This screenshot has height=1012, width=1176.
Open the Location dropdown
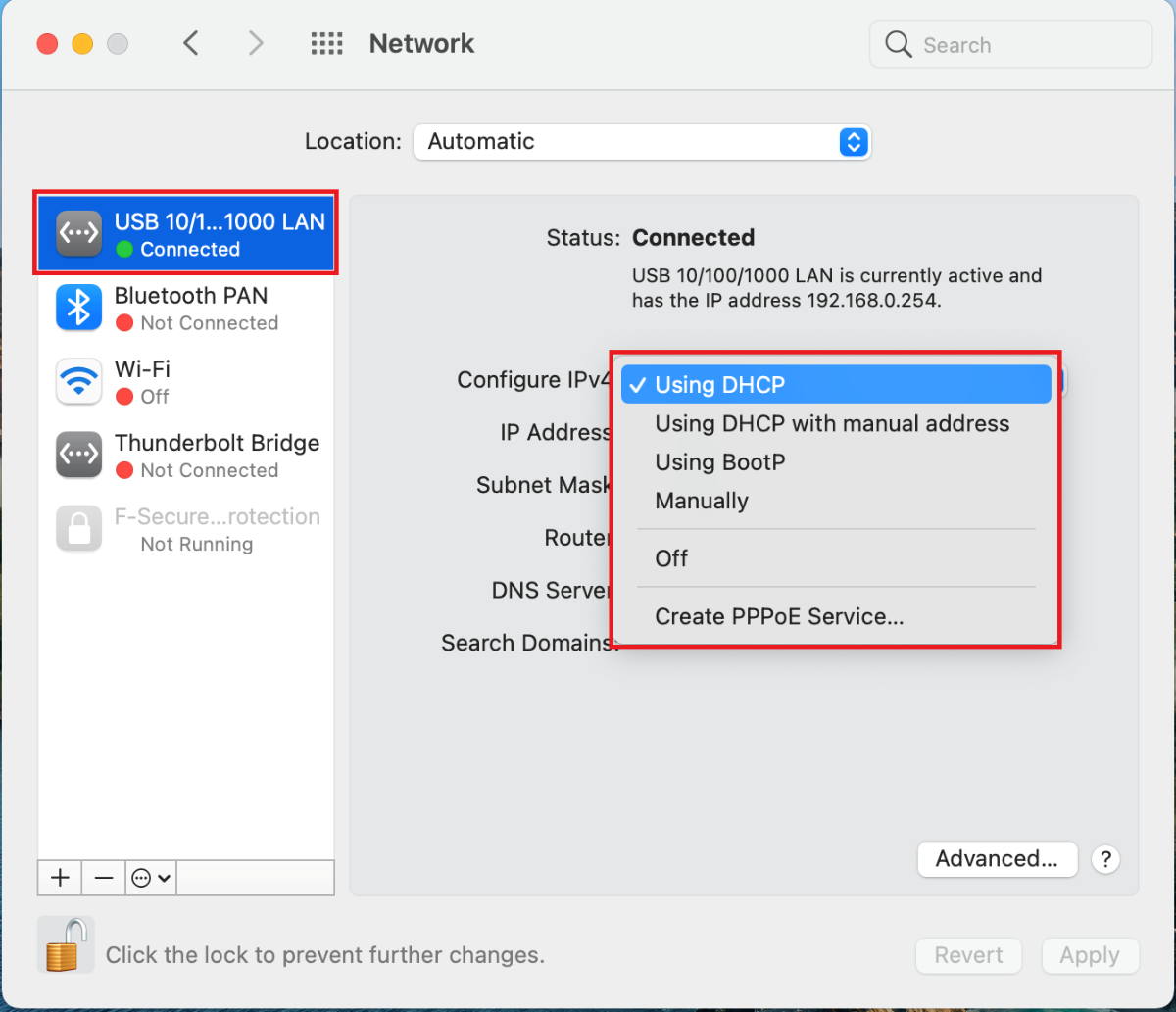tap(641, 142)
